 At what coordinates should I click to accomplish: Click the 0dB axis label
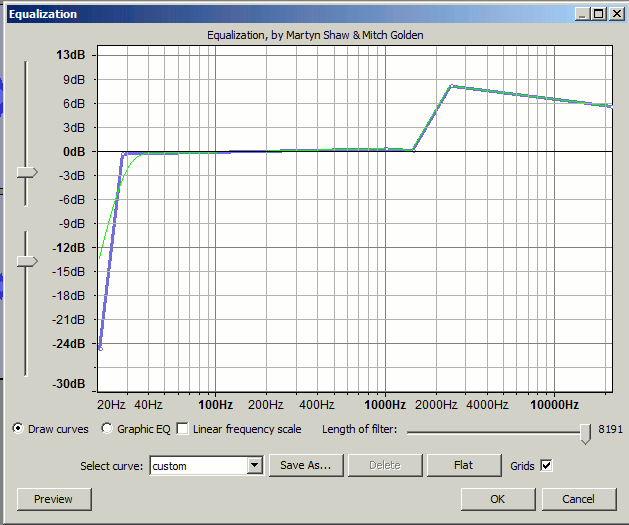[x=74, y=152]
